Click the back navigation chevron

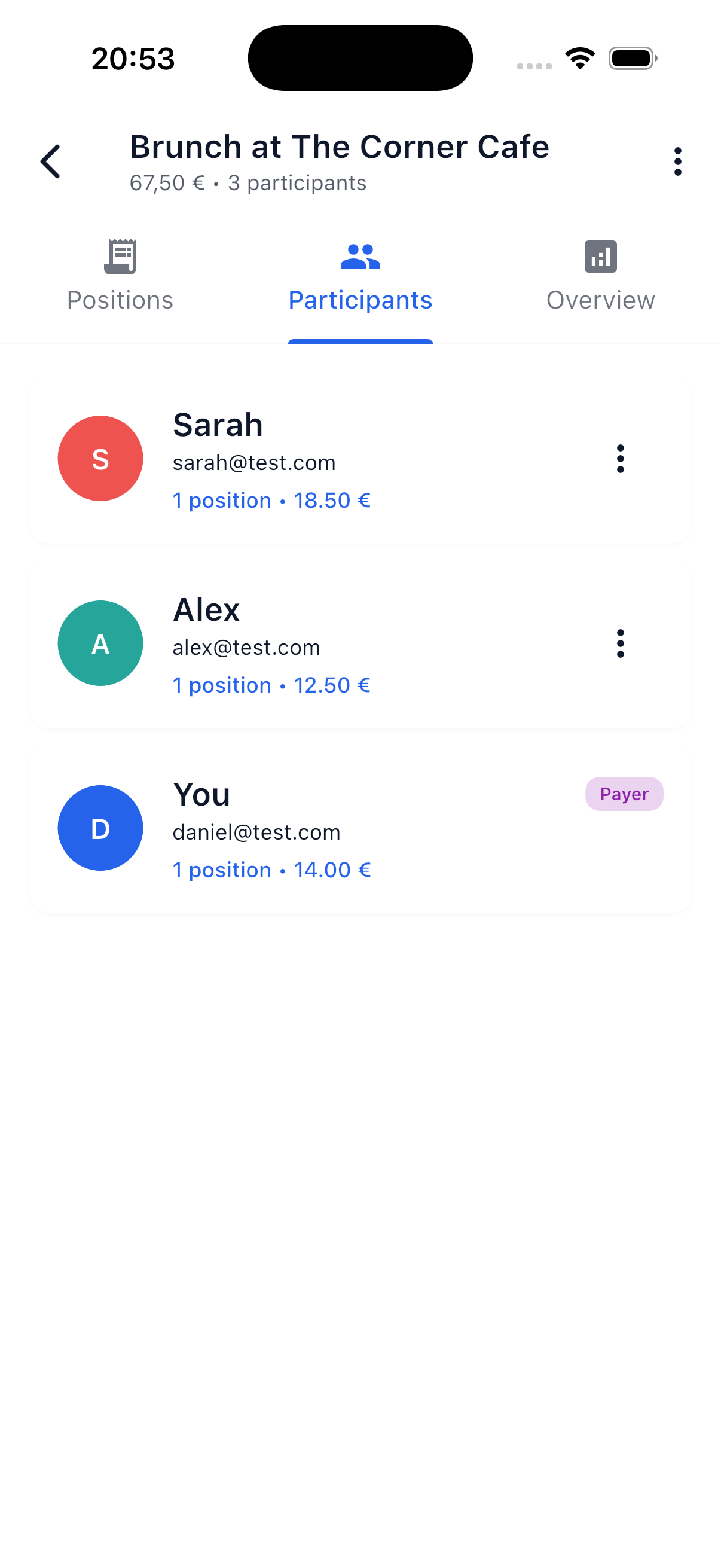[50, 161]
